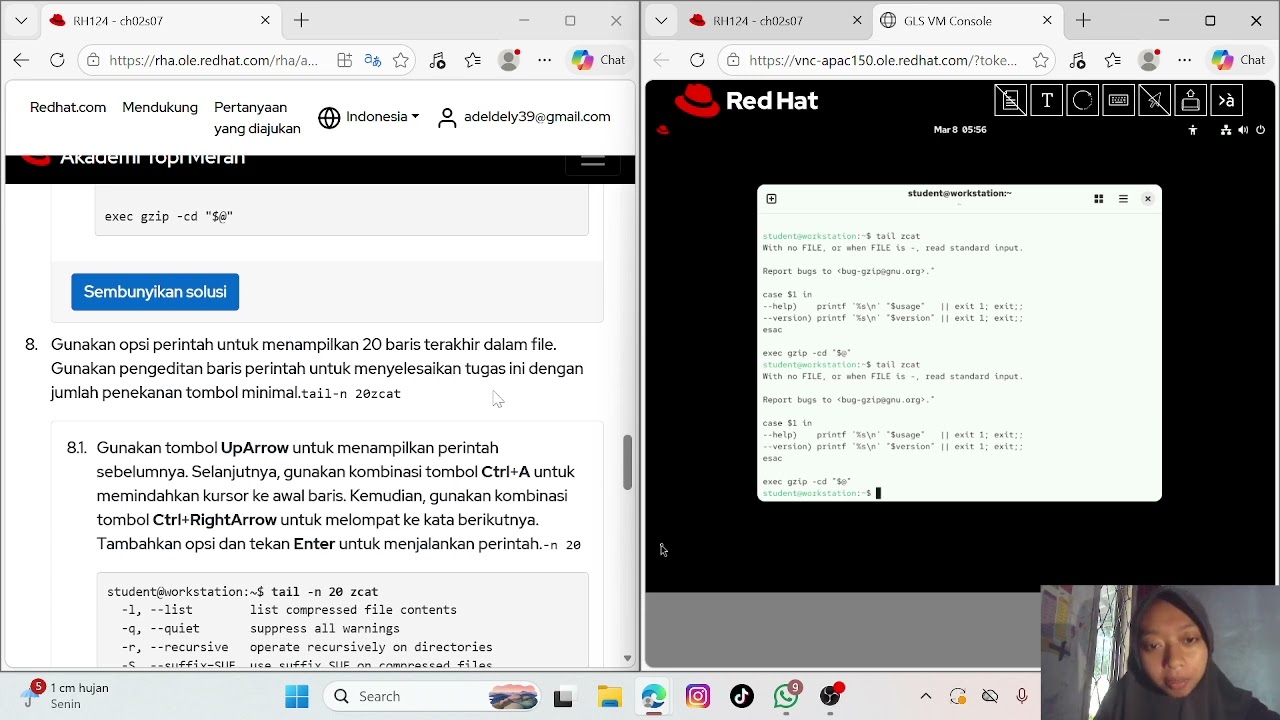This screenshot has height=720, width=1280.
Task: Click the Redhat.com link
Action: tap(68, 107)
